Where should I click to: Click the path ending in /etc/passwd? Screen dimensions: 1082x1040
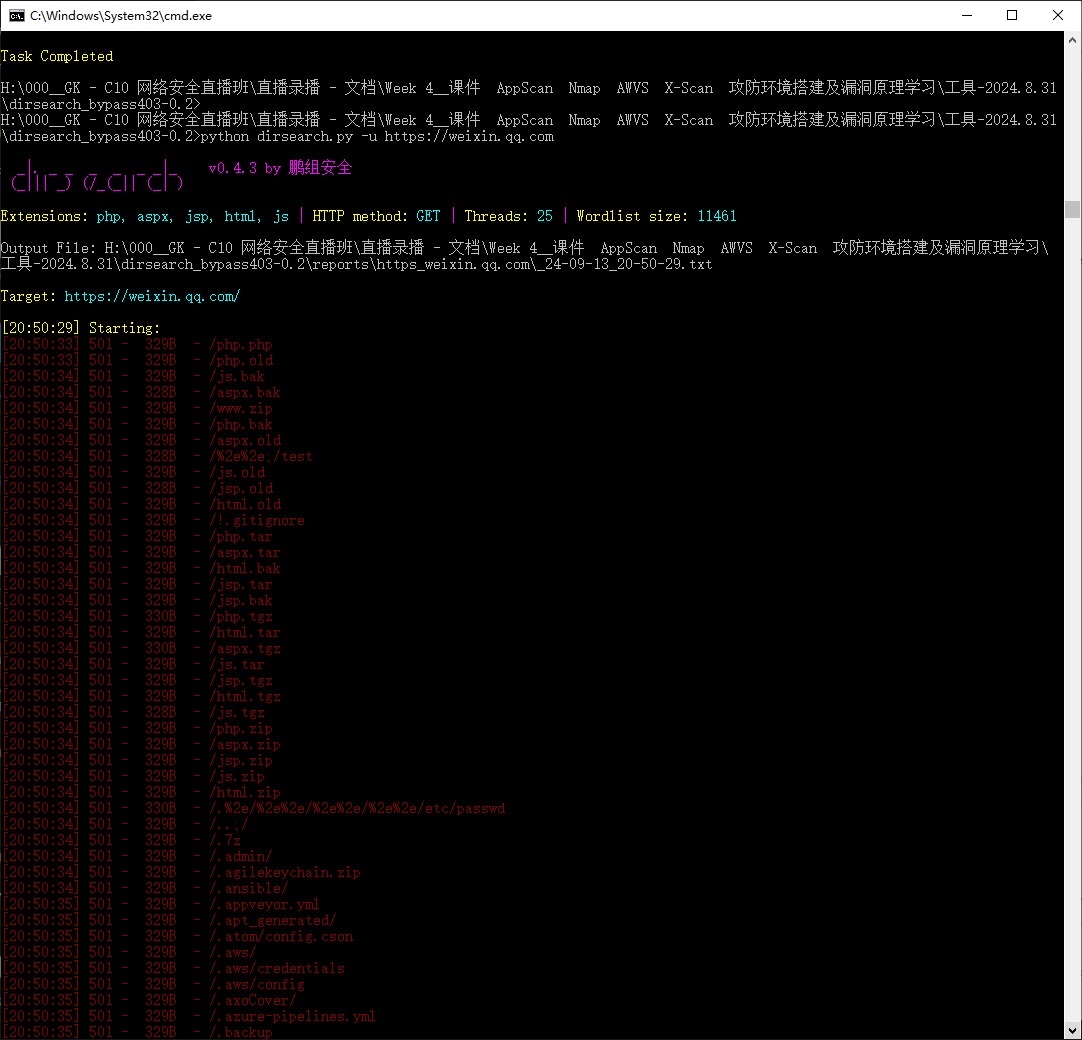click(x=356, y=808)
